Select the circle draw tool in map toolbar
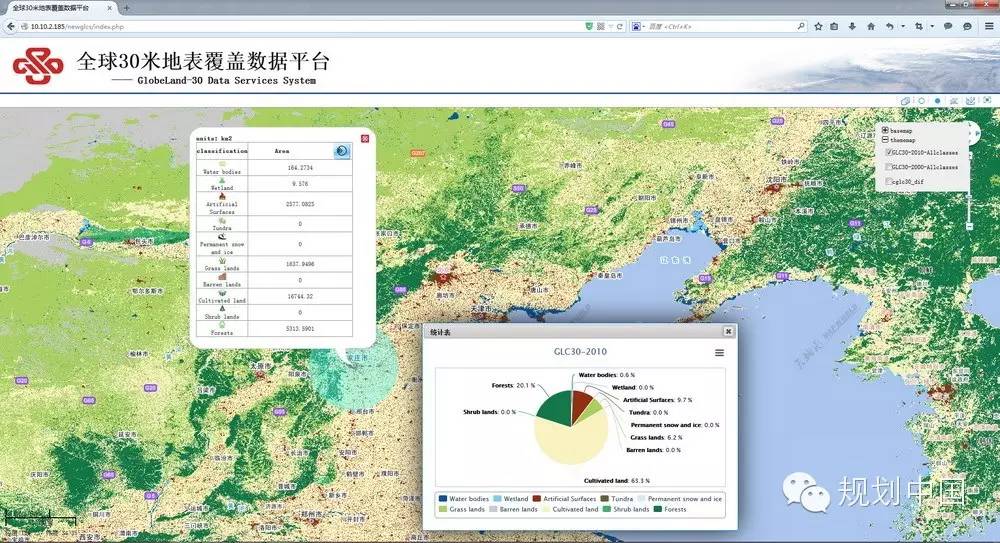Viewport: 1000px width, 543px height. coord(922,101)
